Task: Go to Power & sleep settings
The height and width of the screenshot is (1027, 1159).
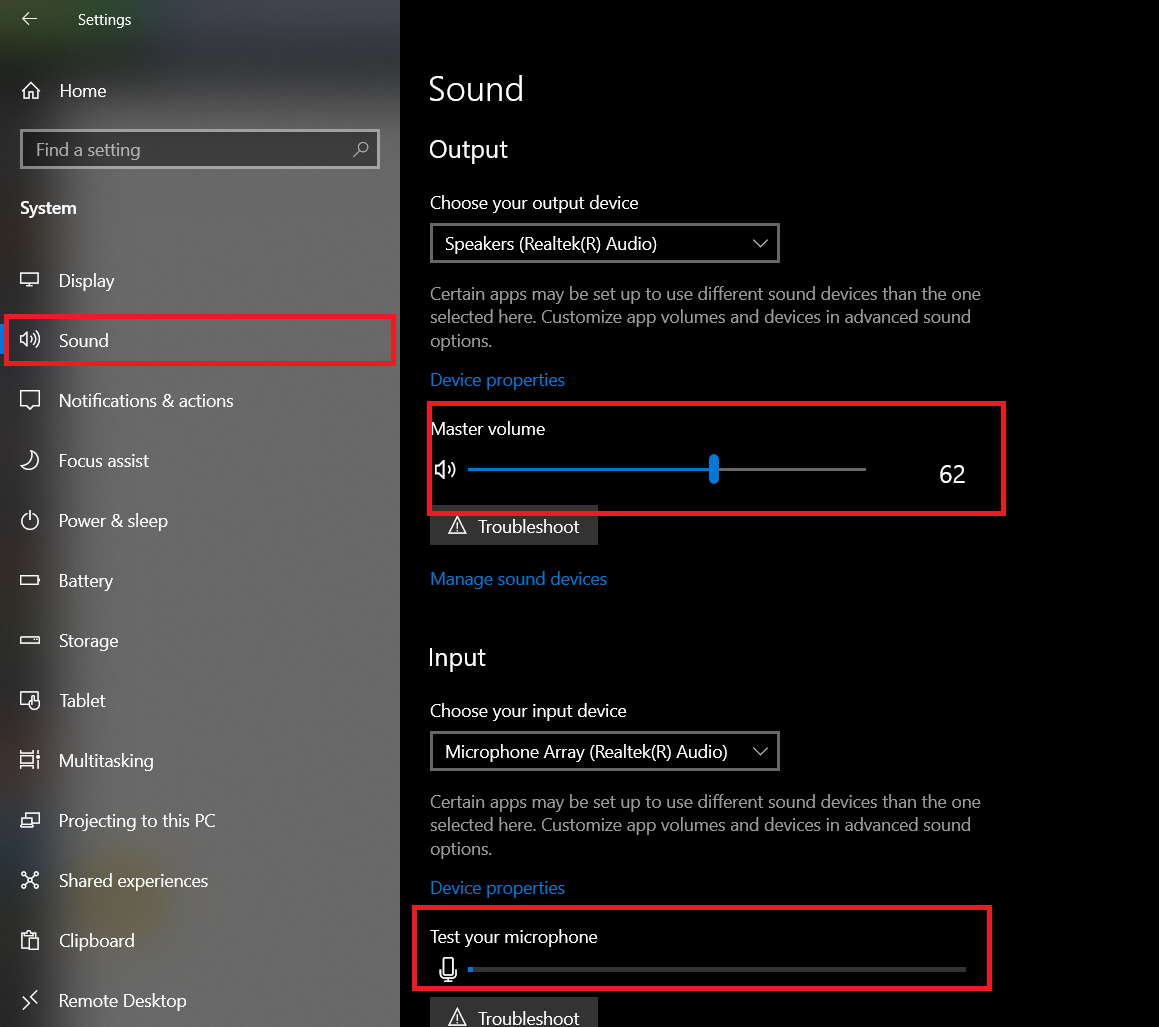Action: [x=113, y=521]
